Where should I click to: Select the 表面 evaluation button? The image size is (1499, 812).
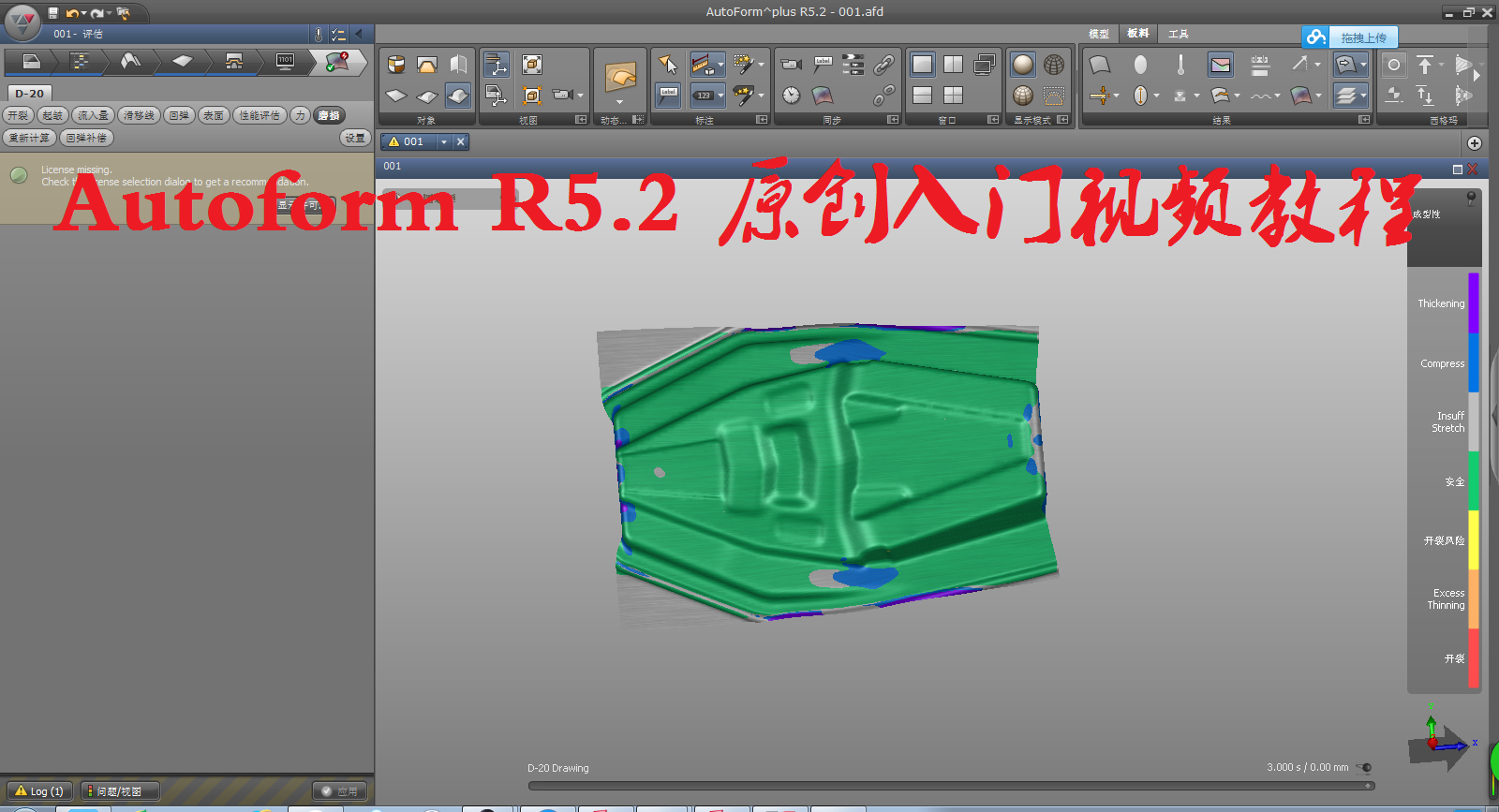tap(214, 115)
